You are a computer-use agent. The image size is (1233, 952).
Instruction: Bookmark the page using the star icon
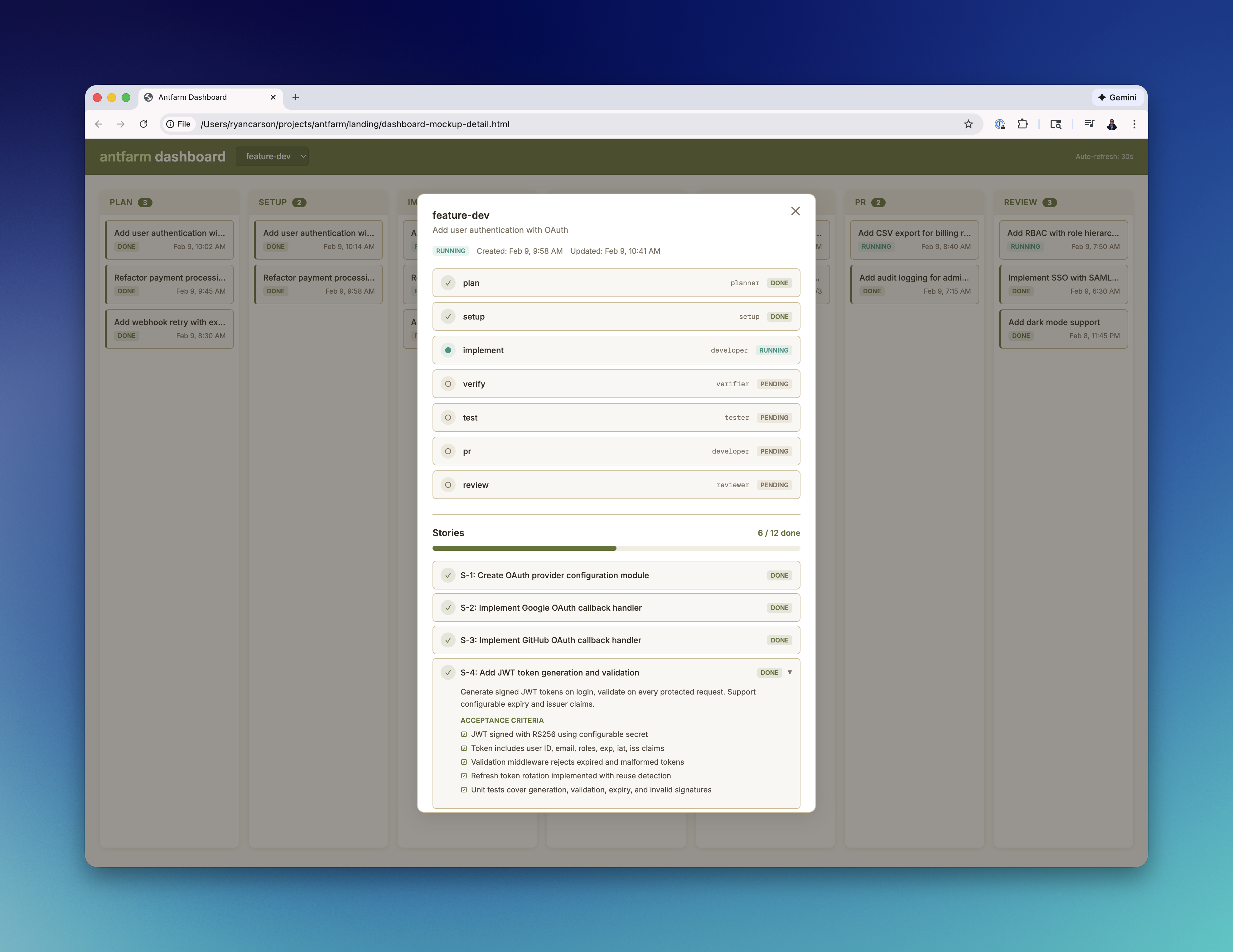coord(969,124)
